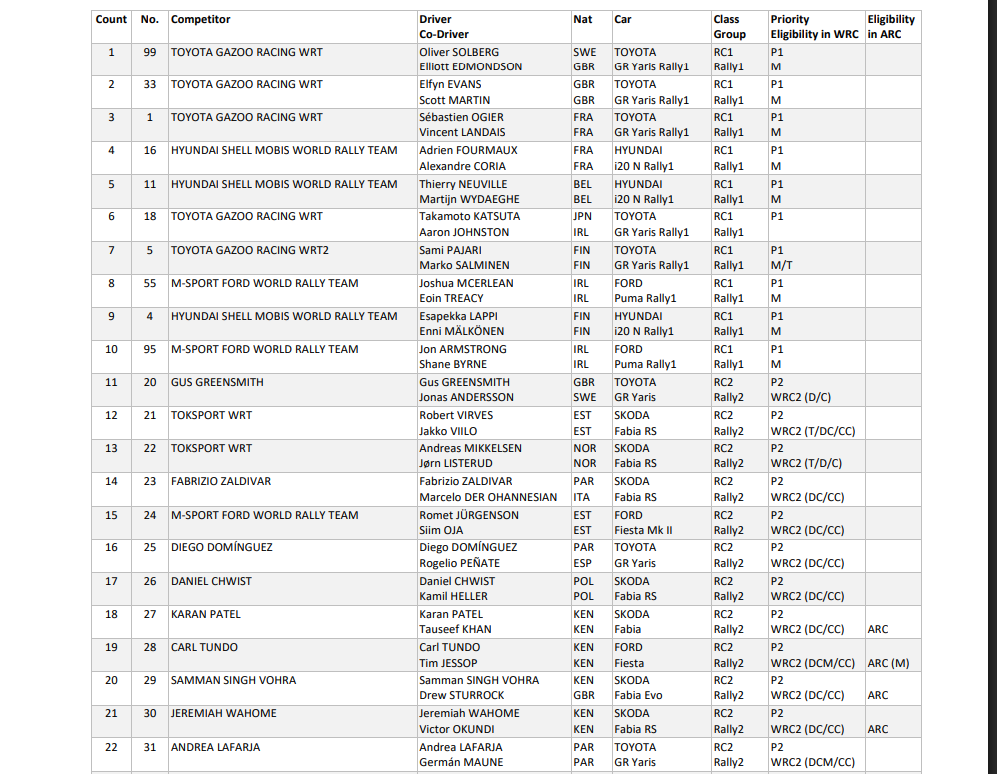Click the M/T priority entry

click(x=782, y=266)
